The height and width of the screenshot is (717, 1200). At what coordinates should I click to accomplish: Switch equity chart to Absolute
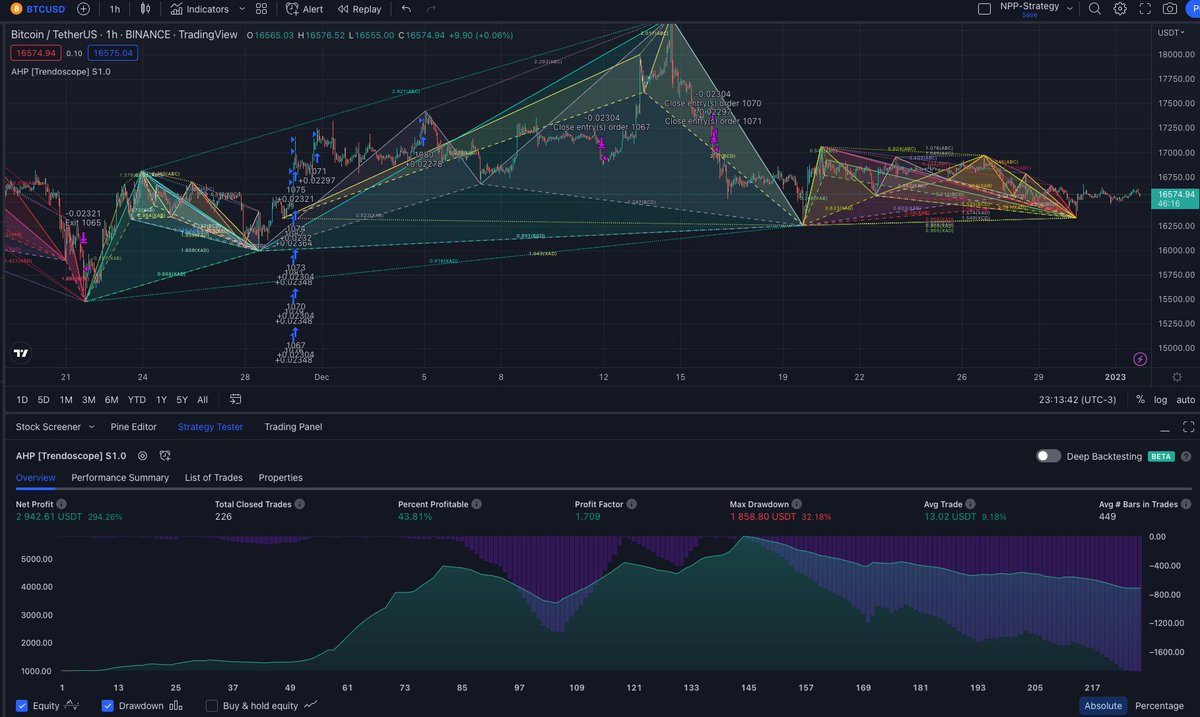click(x=1103, y=706)
